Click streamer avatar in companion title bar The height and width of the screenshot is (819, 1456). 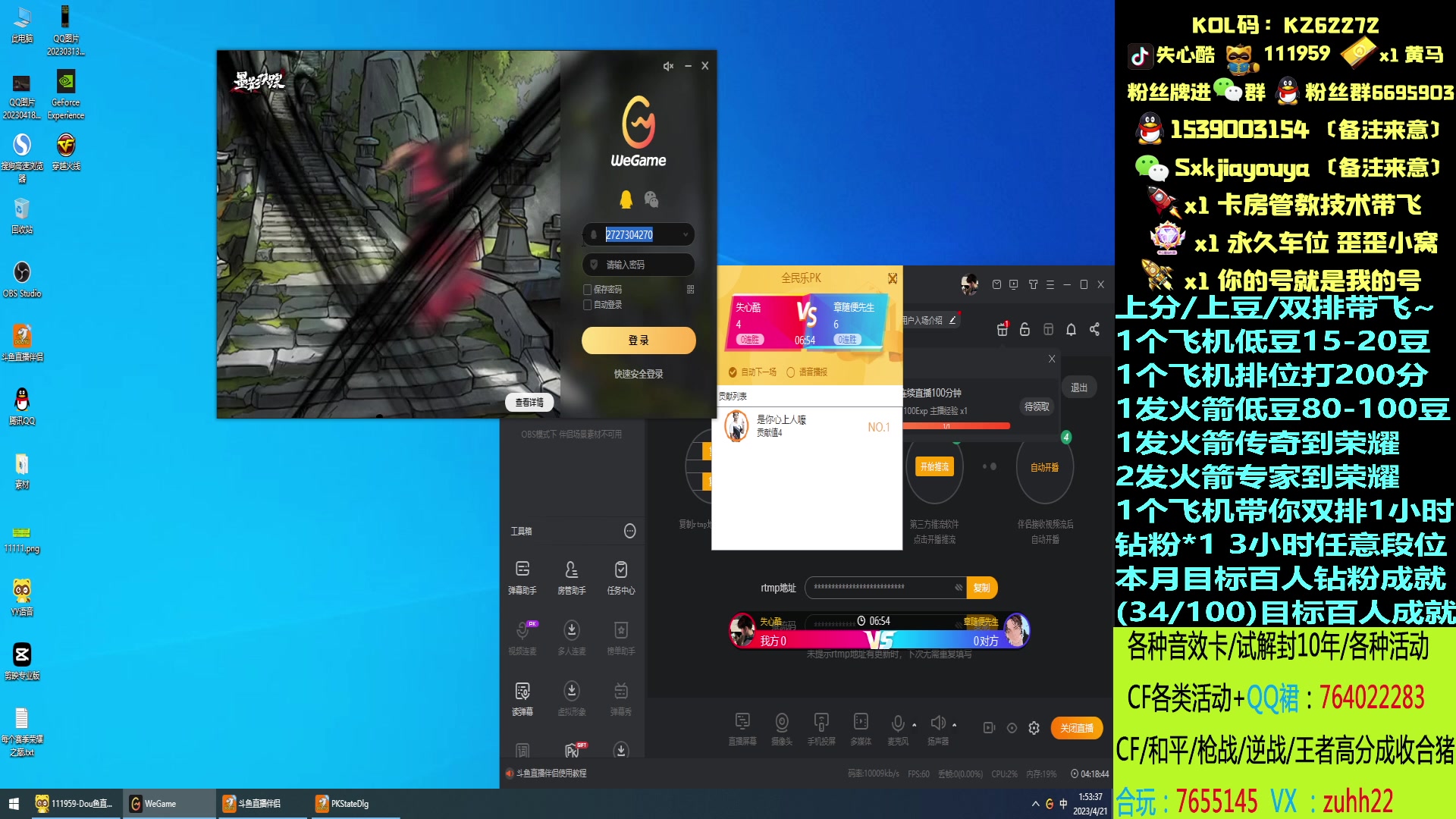coord(969,284)
